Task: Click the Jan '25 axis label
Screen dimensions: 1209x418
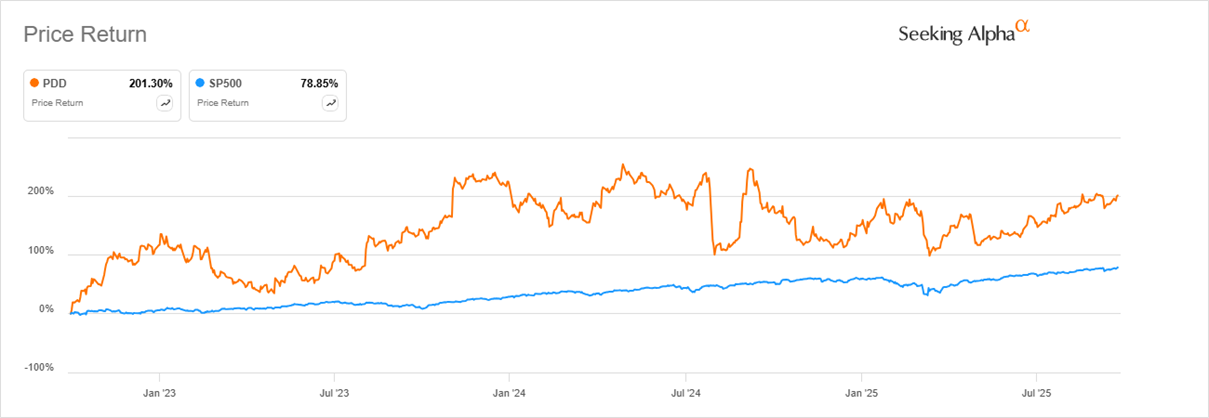Action: click(861, 391)
